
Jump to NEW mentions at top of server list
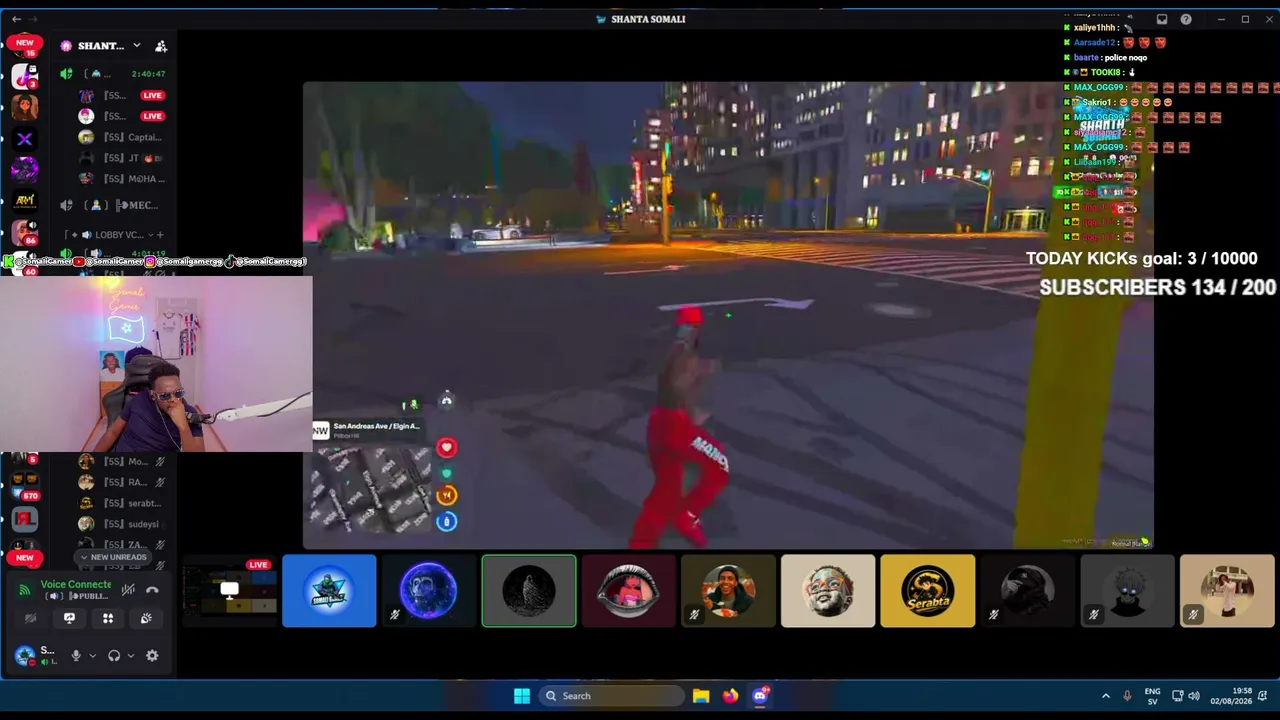[25, 43]
